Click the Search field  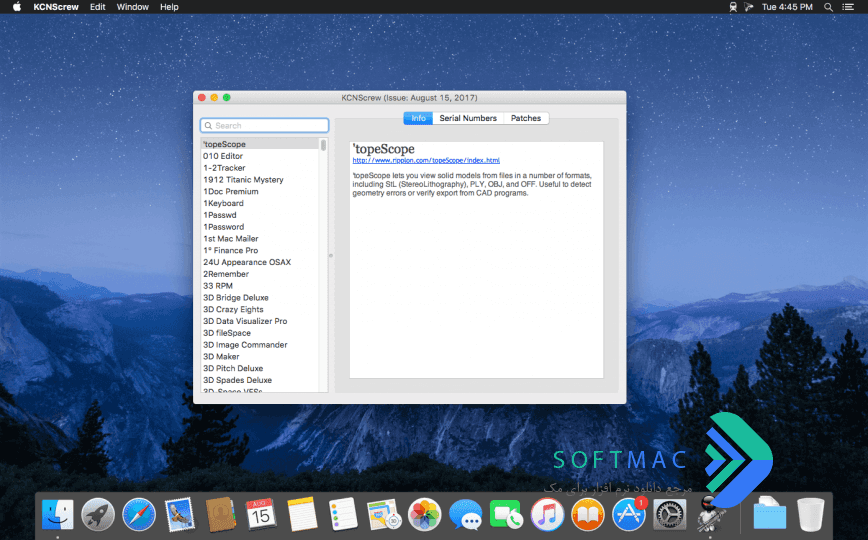[x=265, y=126]
